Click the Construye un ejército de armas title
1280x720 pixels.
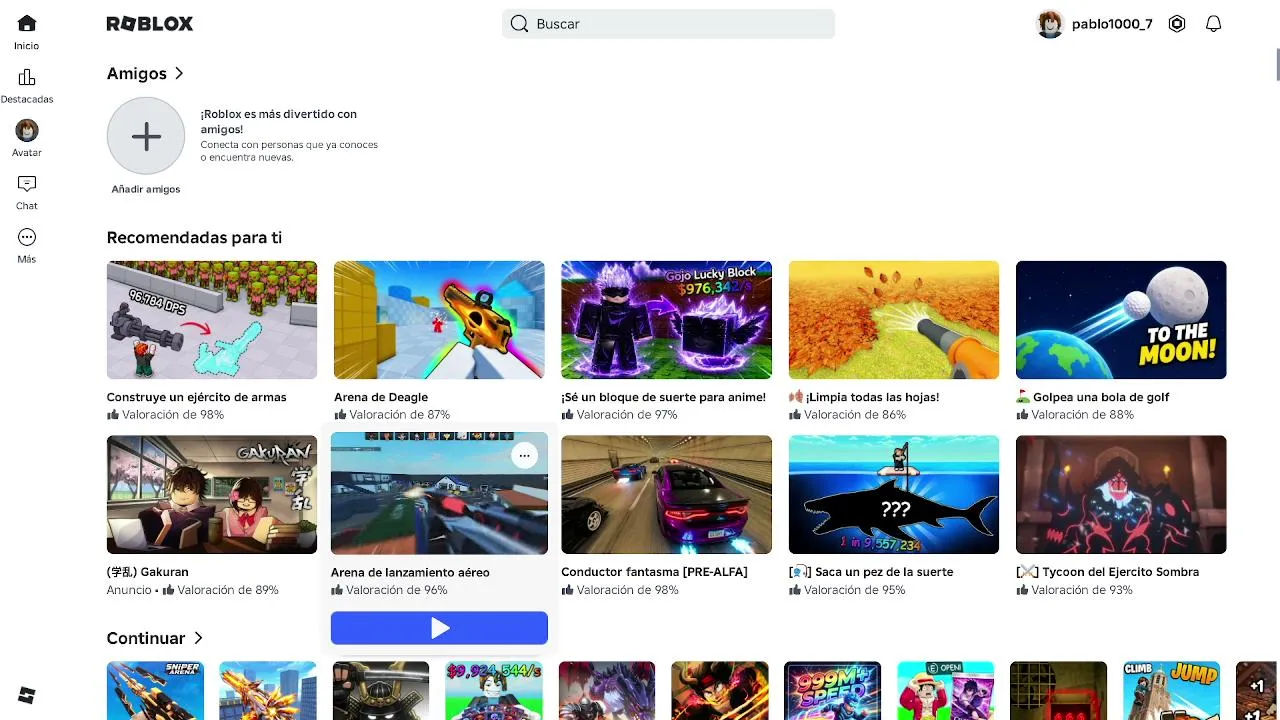point(197,397)
